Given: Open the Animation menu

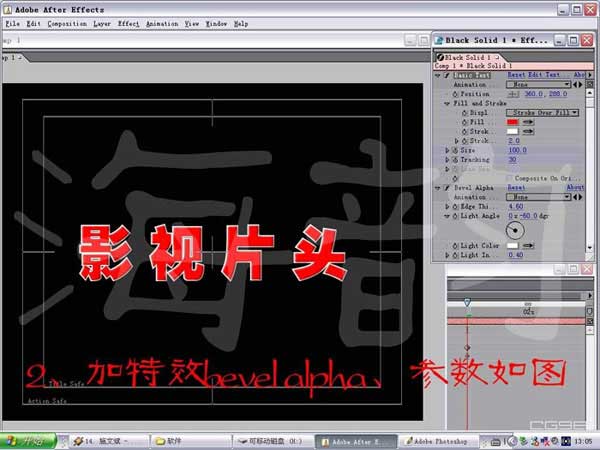Looking at the screenshot, I should (x=162, y=24).
